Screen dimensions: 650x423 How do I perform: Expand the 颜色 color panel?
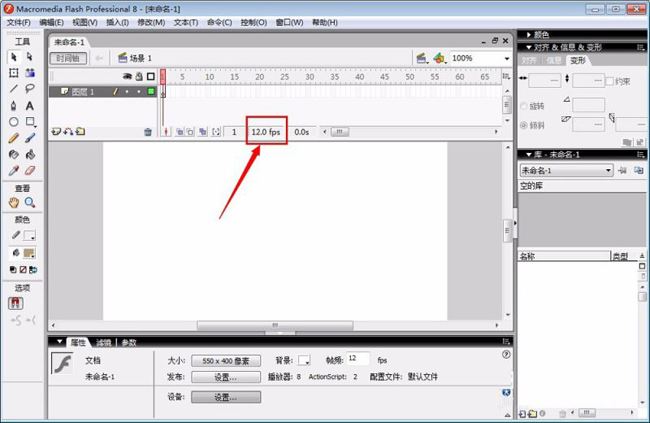point(529,35)
